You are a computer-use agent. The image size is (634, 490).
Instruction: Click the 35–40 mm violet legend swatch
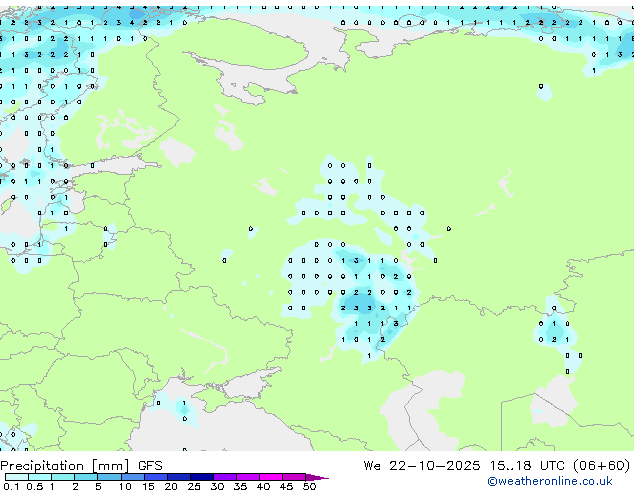click(x=248, y=477)
